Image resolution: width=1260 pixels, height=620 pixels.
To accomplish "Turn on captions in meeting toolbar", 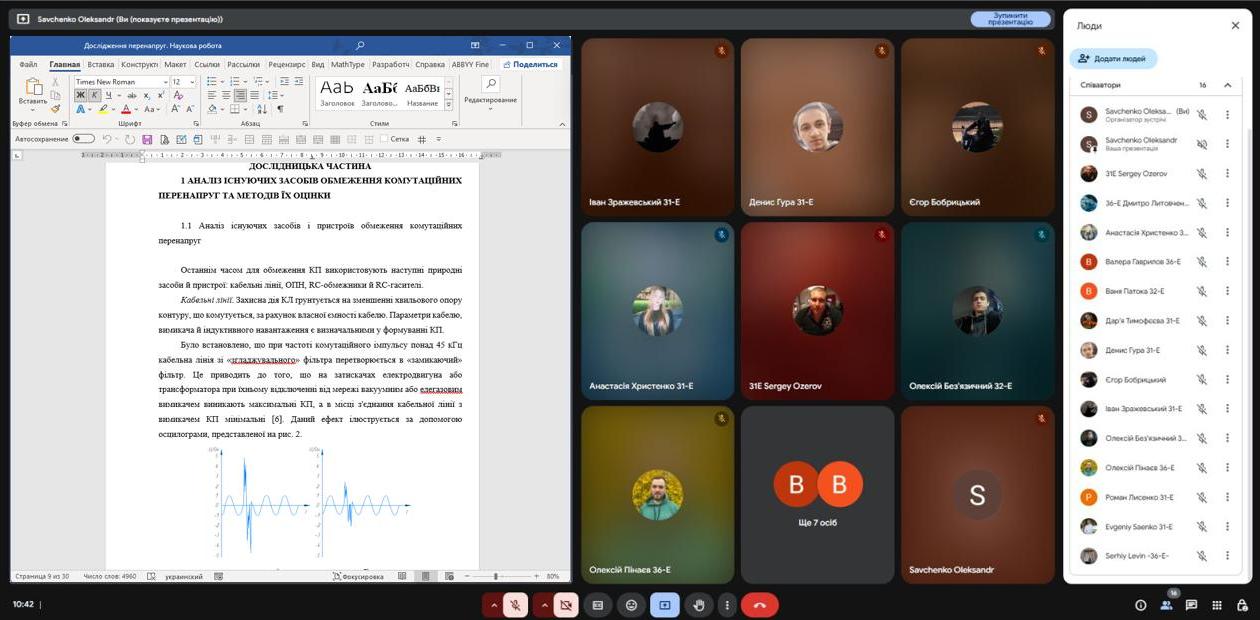I will pos(598,605).
